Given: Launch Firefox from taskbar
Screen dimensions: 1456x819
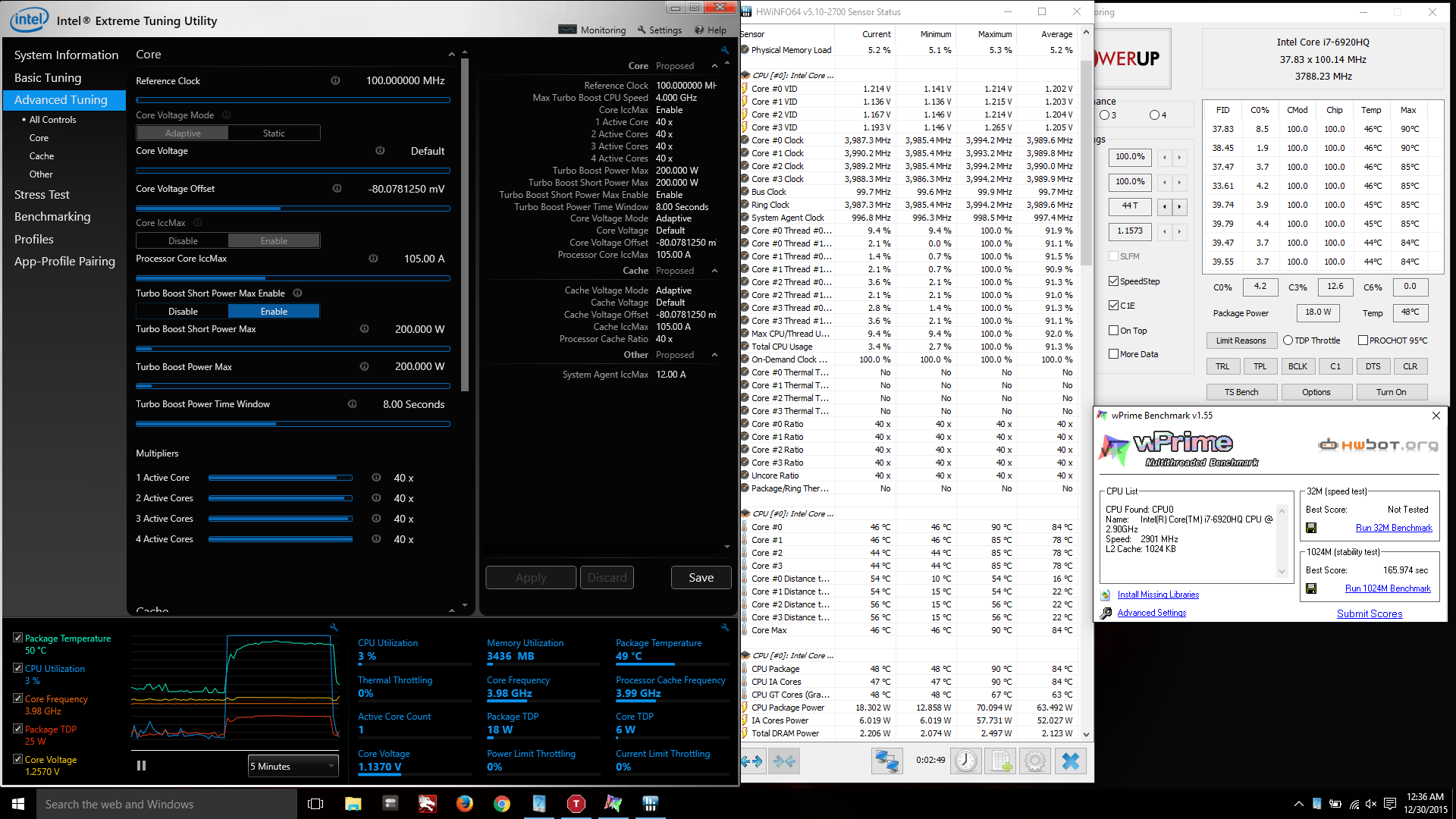Looking at the screenshot, I should click(x=465, y=804).
